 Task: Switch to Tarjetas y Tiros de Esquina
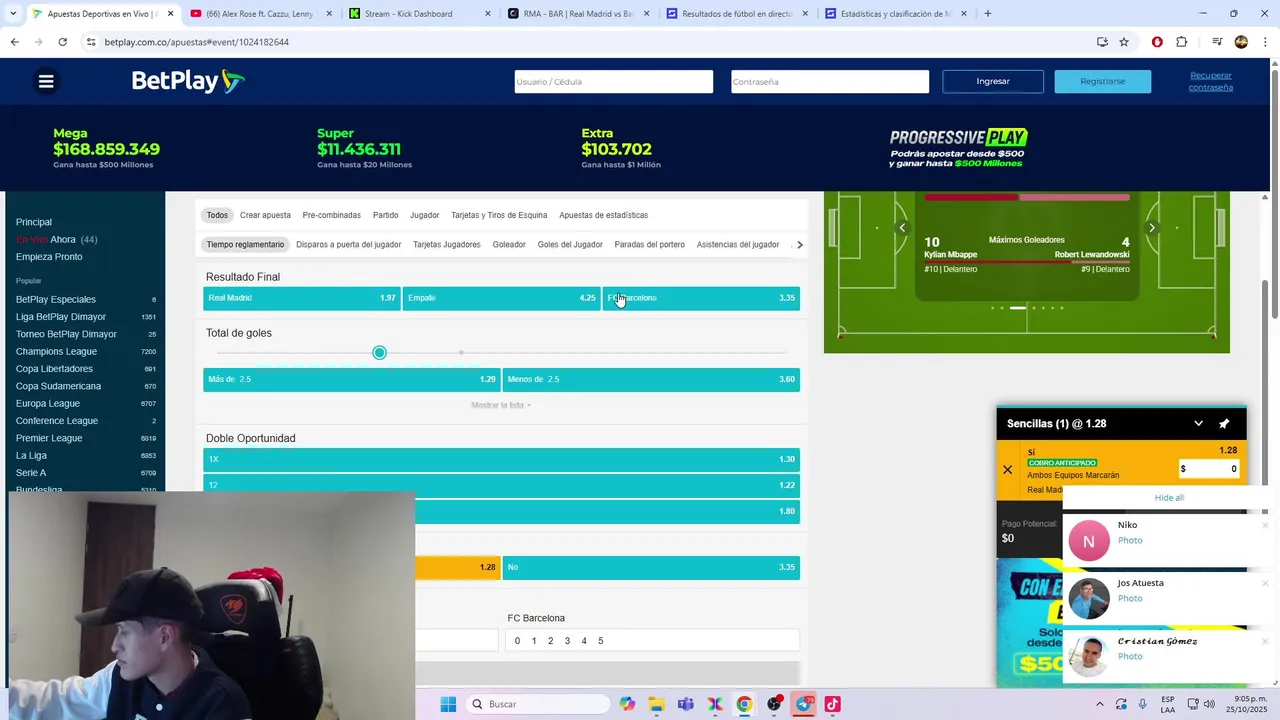(x=499, y=215)
